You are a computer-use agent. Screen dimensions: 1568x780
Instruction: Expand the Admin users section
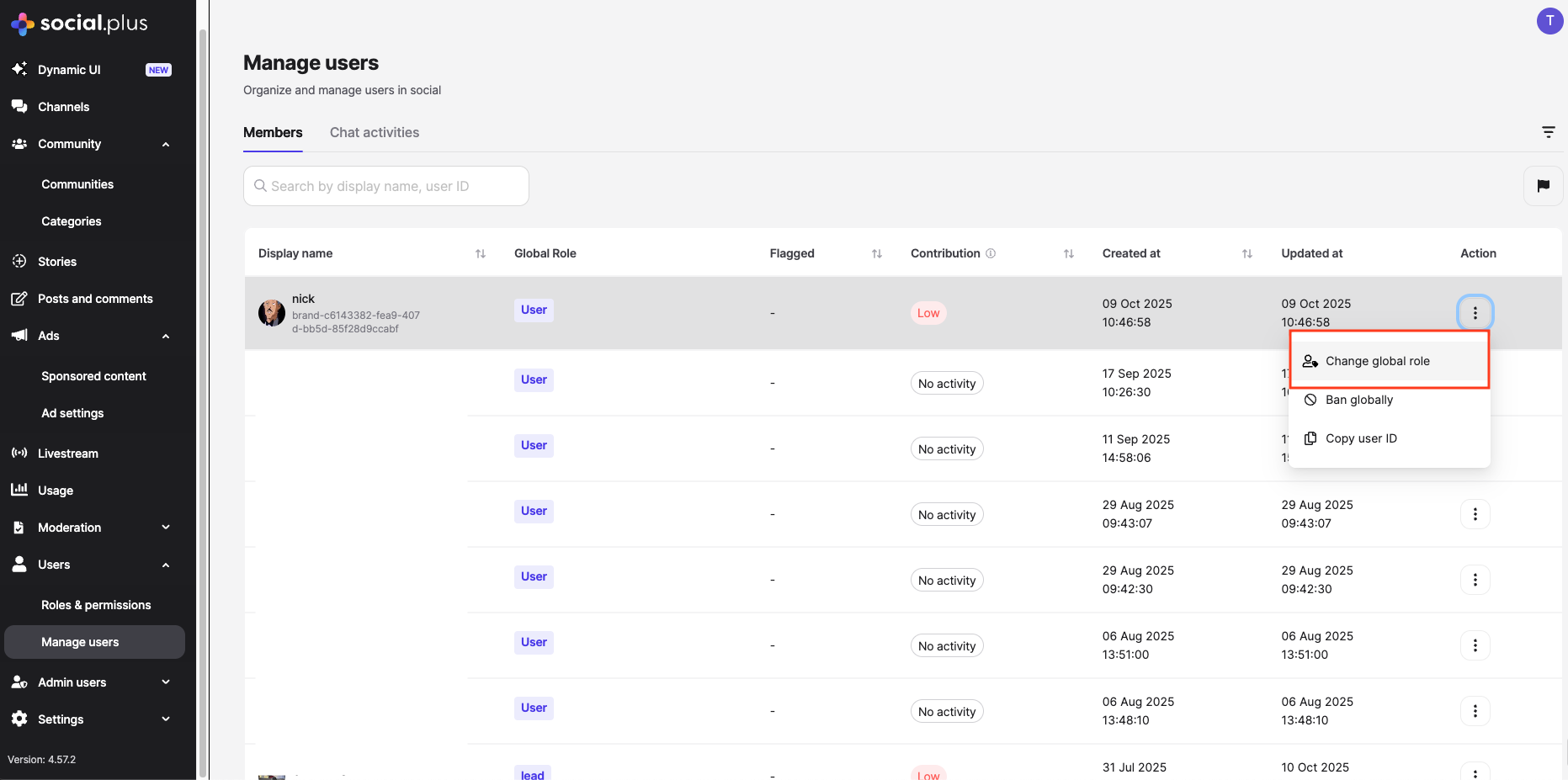point(166,682)
